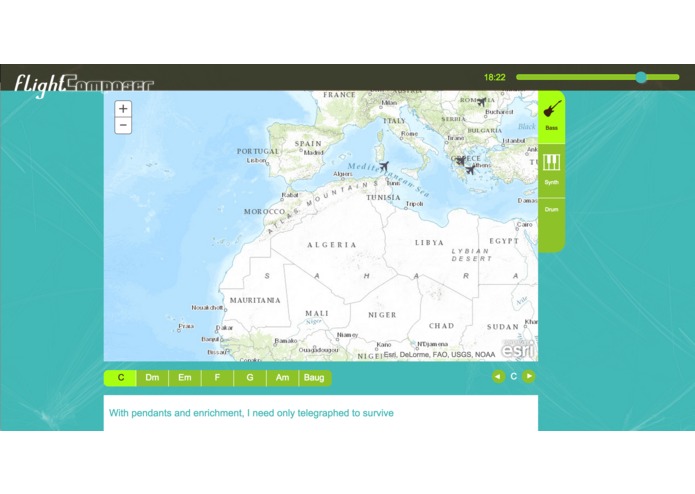Click the airplane south of Athens
Image resolution: width=695 pixels, height=494 pixels.
(470, 170)
